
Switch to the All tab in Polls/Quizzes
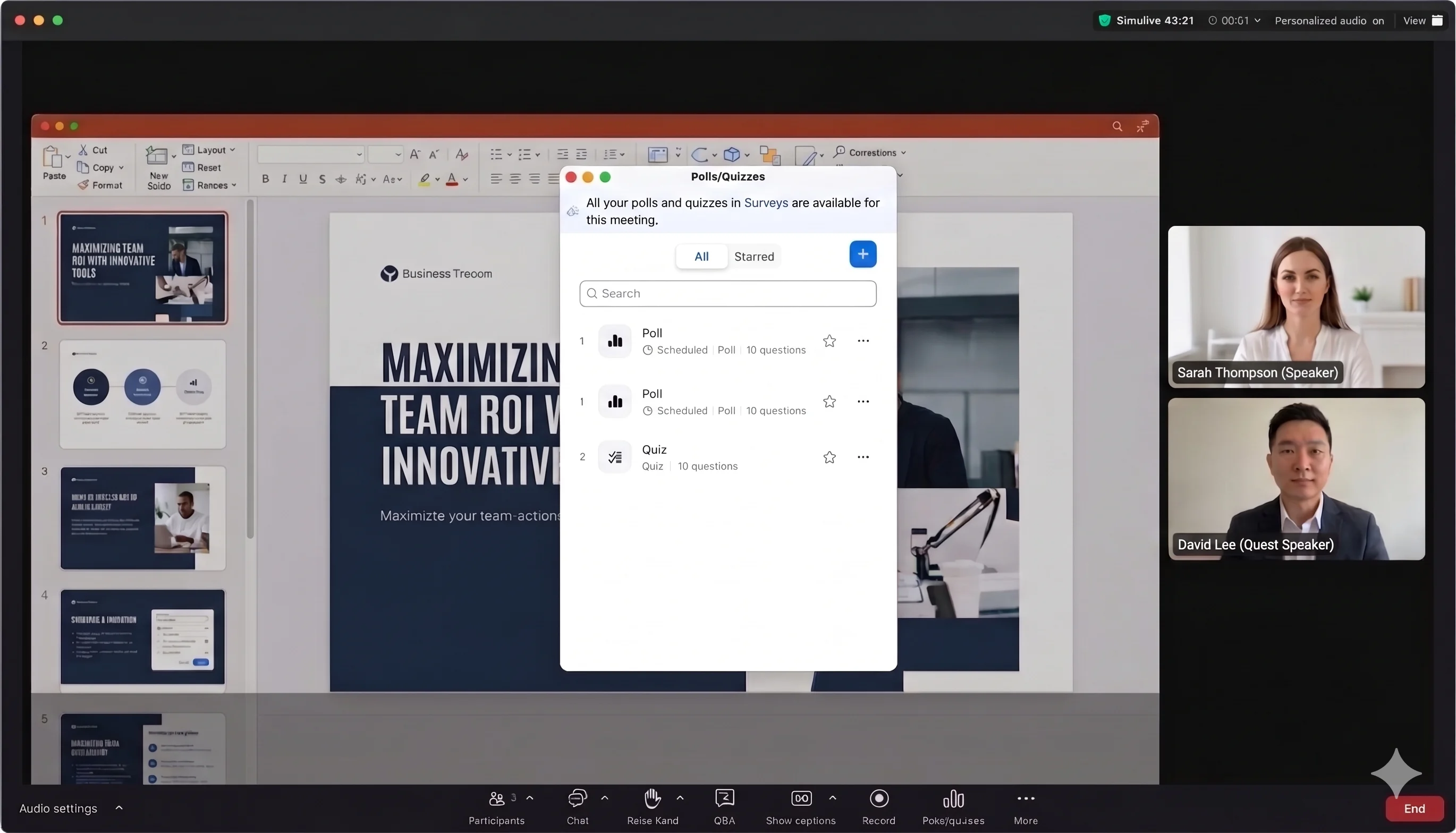pyautogui.click(x=701, y=256)
